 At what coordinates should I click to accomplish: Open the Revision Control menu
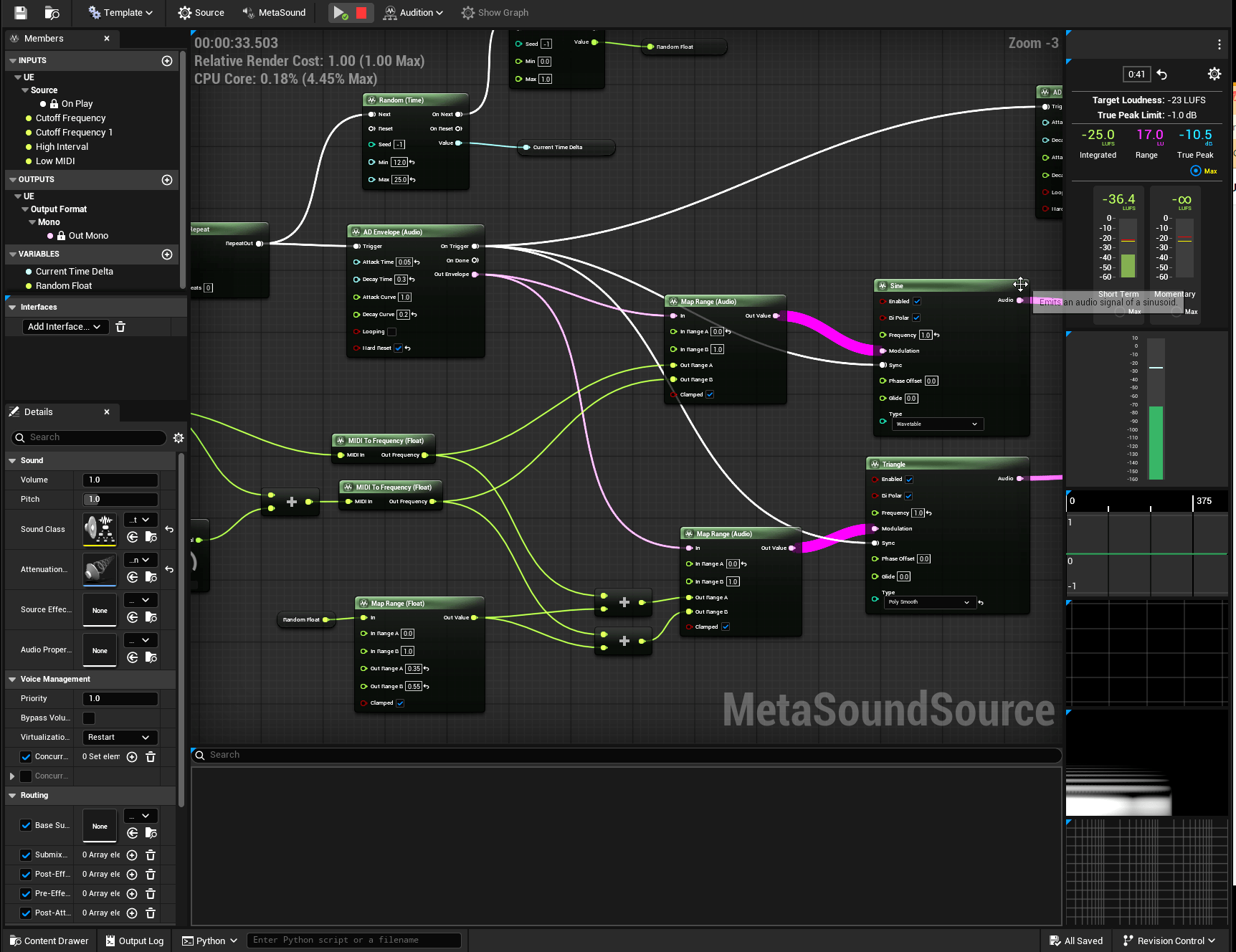(1169, 941)
